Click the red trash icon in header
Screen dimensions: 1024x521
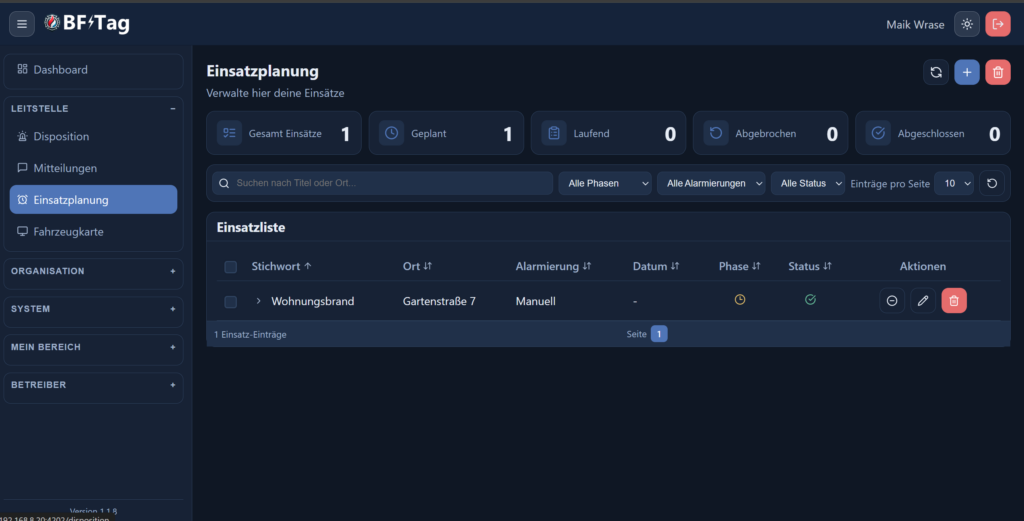tap(997, 72)
